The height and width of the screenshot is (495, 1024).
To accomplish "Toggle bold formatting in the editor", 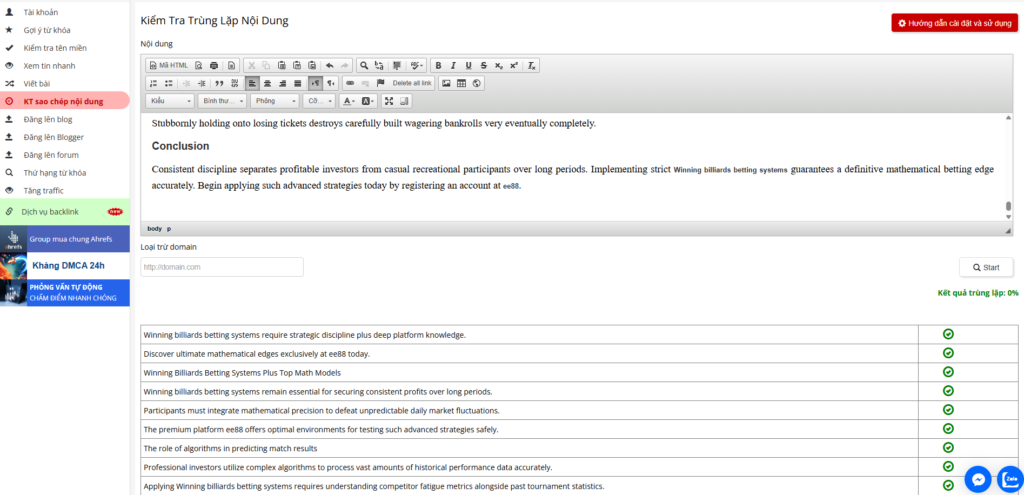I will (x=438, y=65).
